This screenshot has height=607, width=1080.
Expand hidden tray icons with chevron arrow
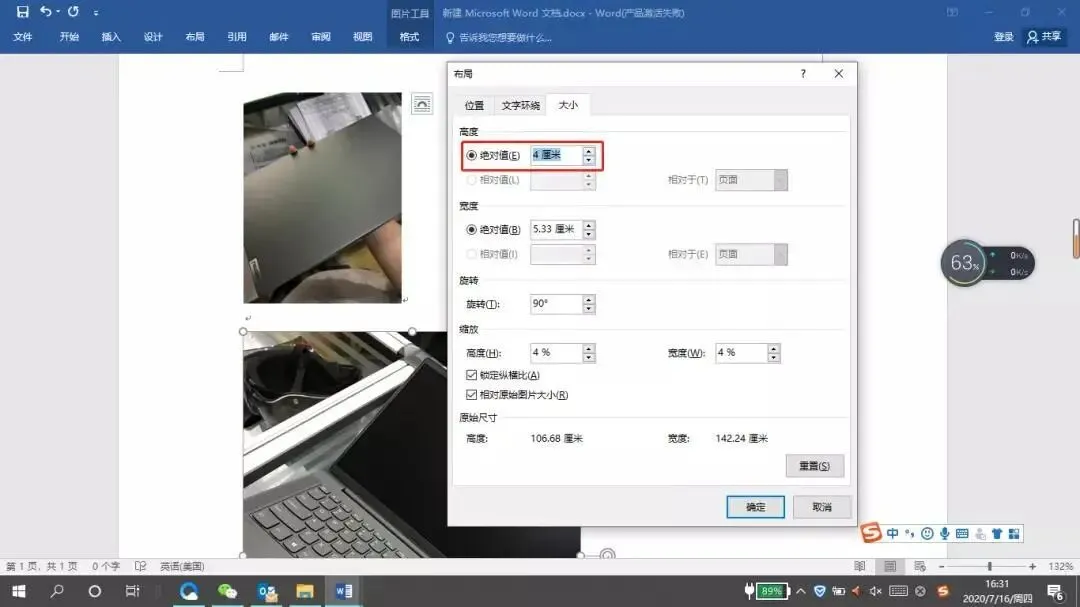point(799,590)
